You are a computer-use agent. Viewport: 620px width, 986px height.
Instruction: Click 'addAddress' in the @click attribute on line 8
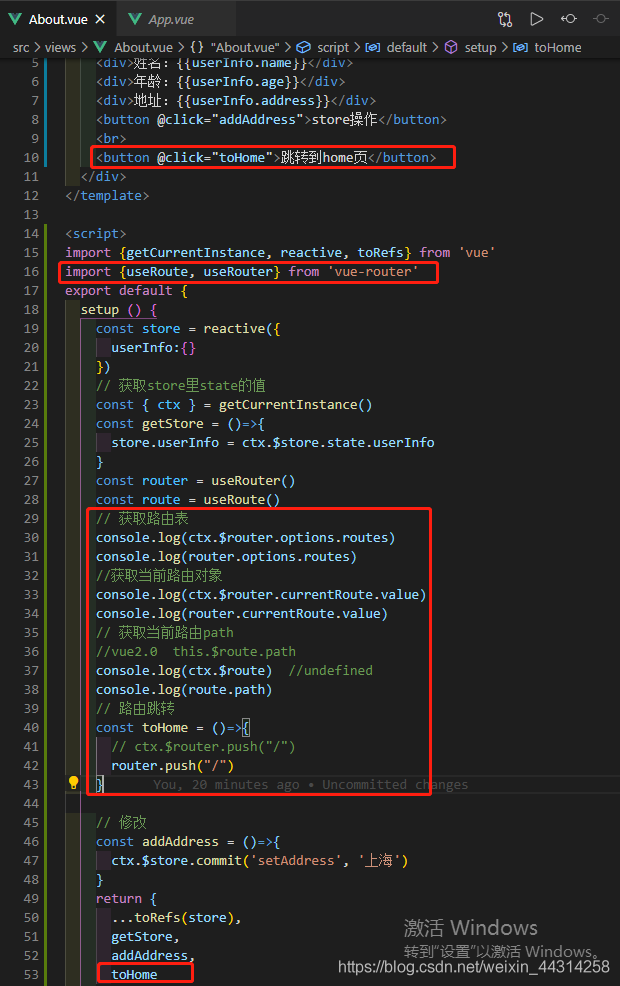click(x=258, y=119)
